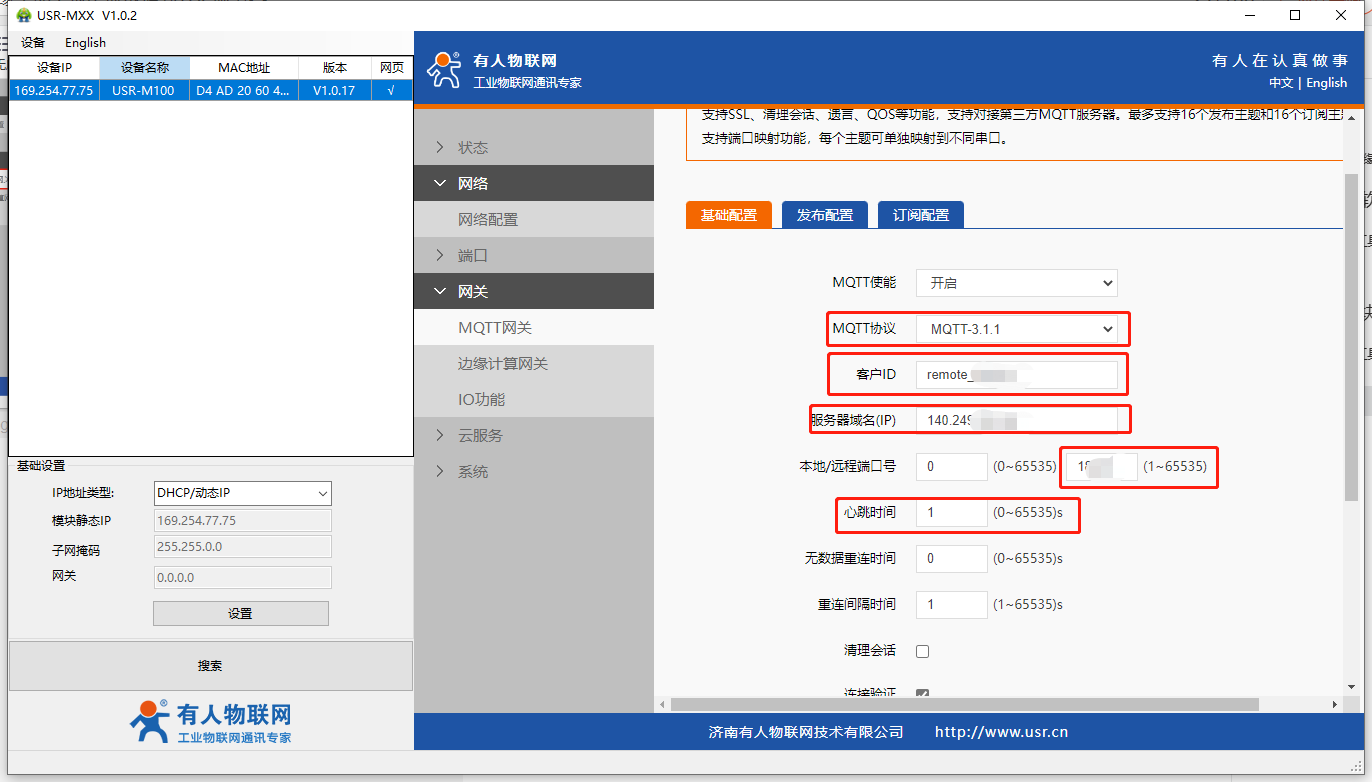Screen dimensions: 1372x782
Task: Toggle the 连接验证 checkbox
Action: pyautogui.click(x=923, y=693)
